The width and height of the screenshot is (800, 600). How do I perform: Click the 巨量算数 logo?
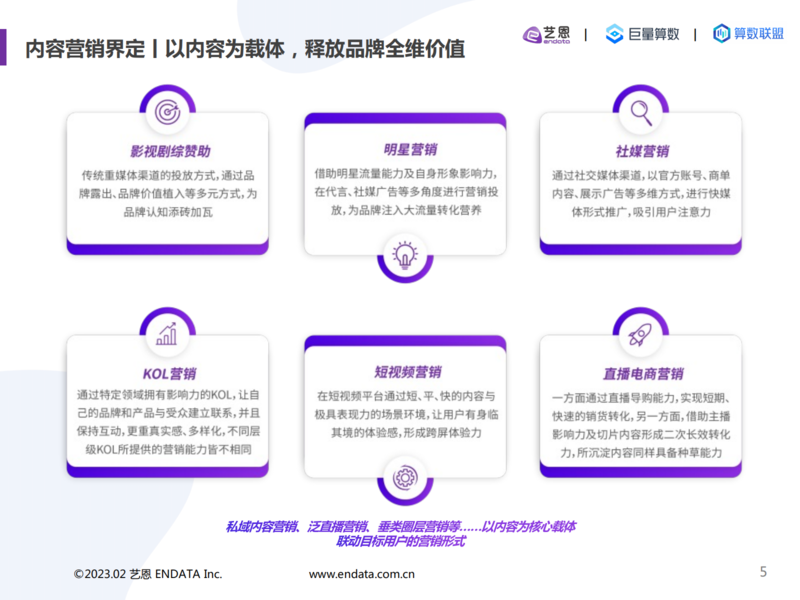(x=642, y=34)
